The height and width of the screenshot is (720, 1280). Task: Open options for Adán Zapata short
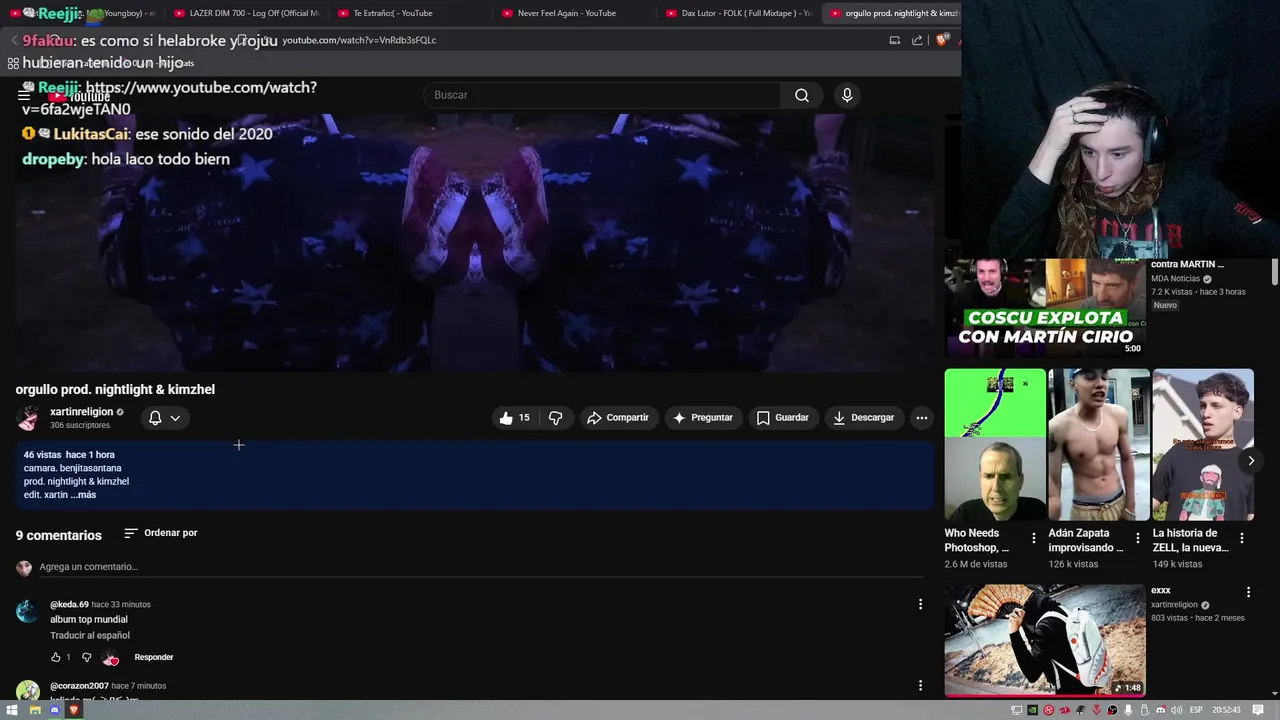point(1138,538)
